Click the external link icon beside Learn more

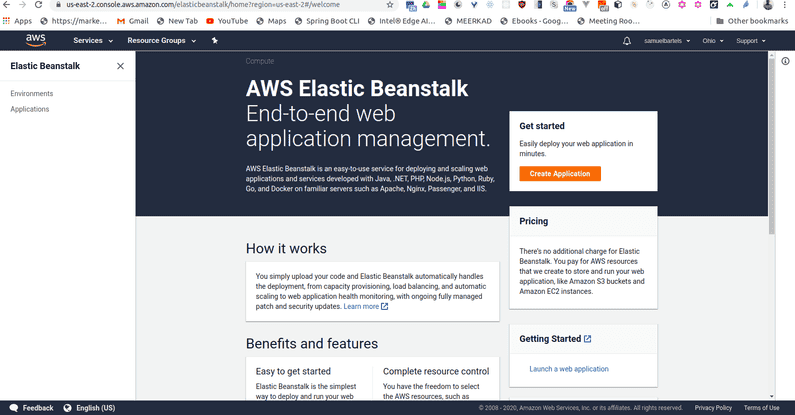coord(384,307)
